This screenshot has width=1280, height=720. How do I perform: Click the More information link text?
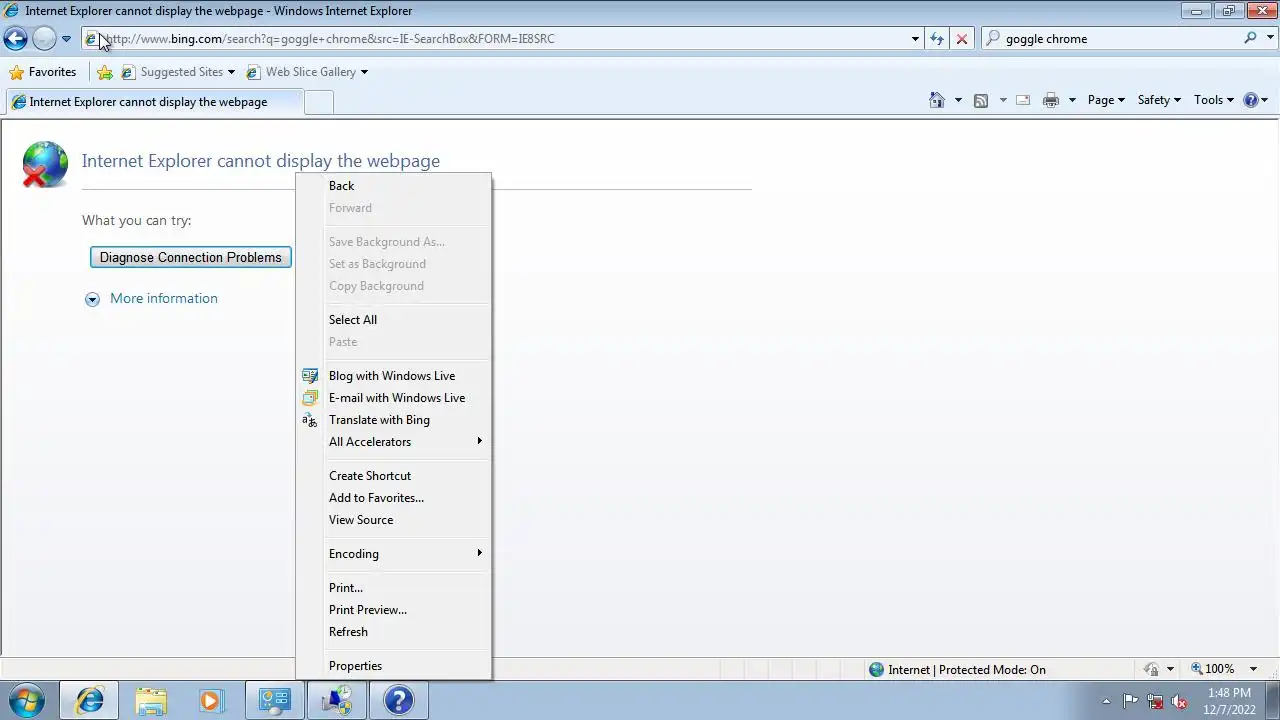click(x=164, y=298)
